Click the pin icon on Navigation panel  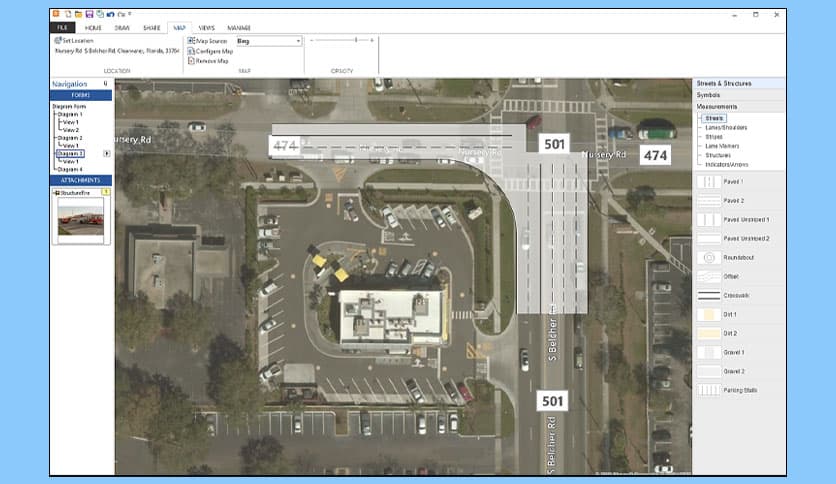coord(106,84)
